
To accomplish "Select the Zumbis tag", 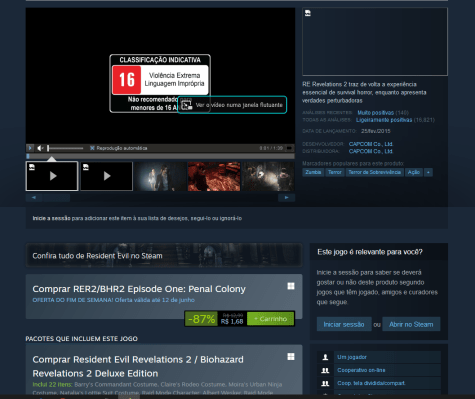I will pos(313,172).
